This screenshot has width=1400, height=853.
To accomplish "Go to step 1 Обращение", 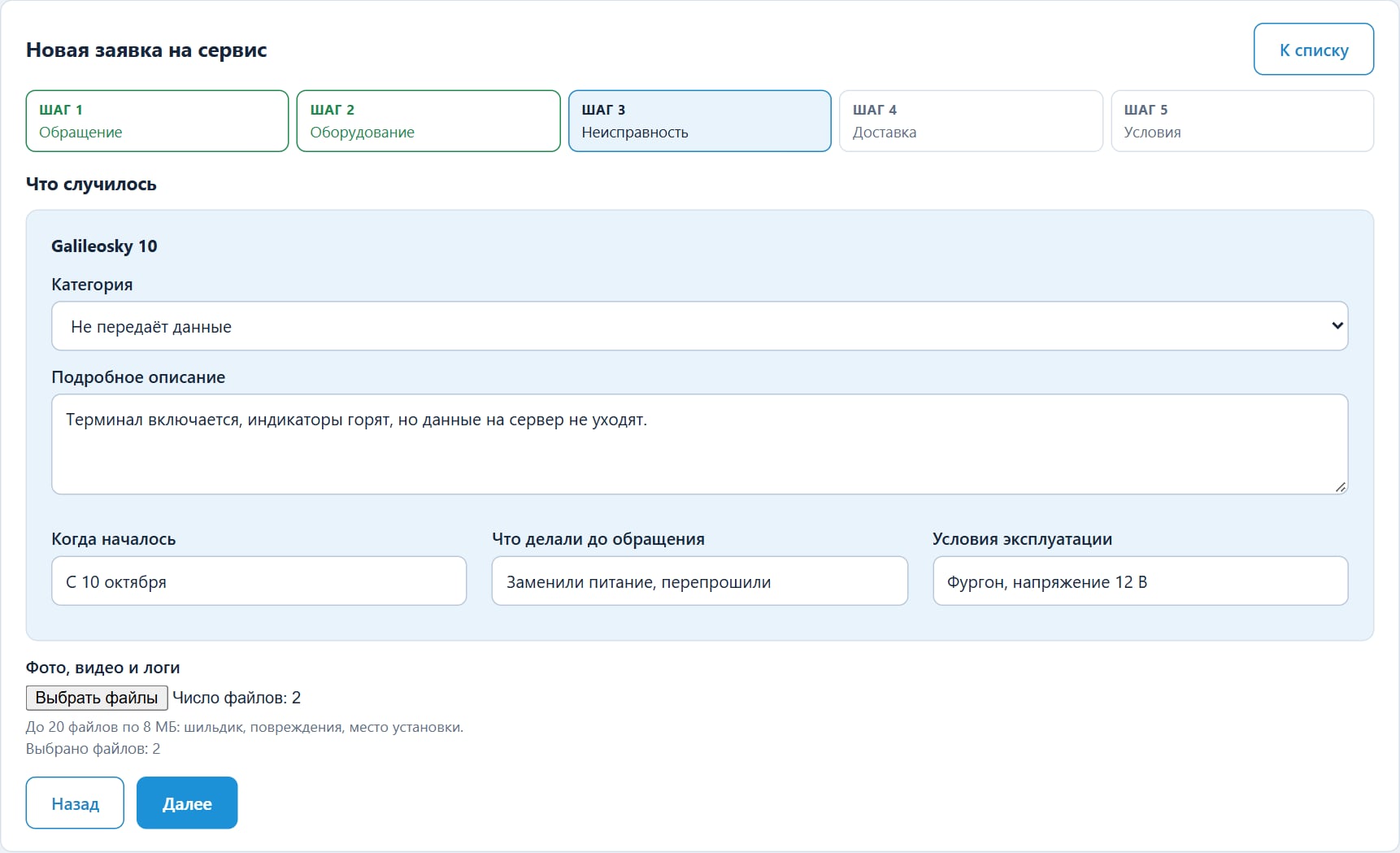I will pos(157,120).
